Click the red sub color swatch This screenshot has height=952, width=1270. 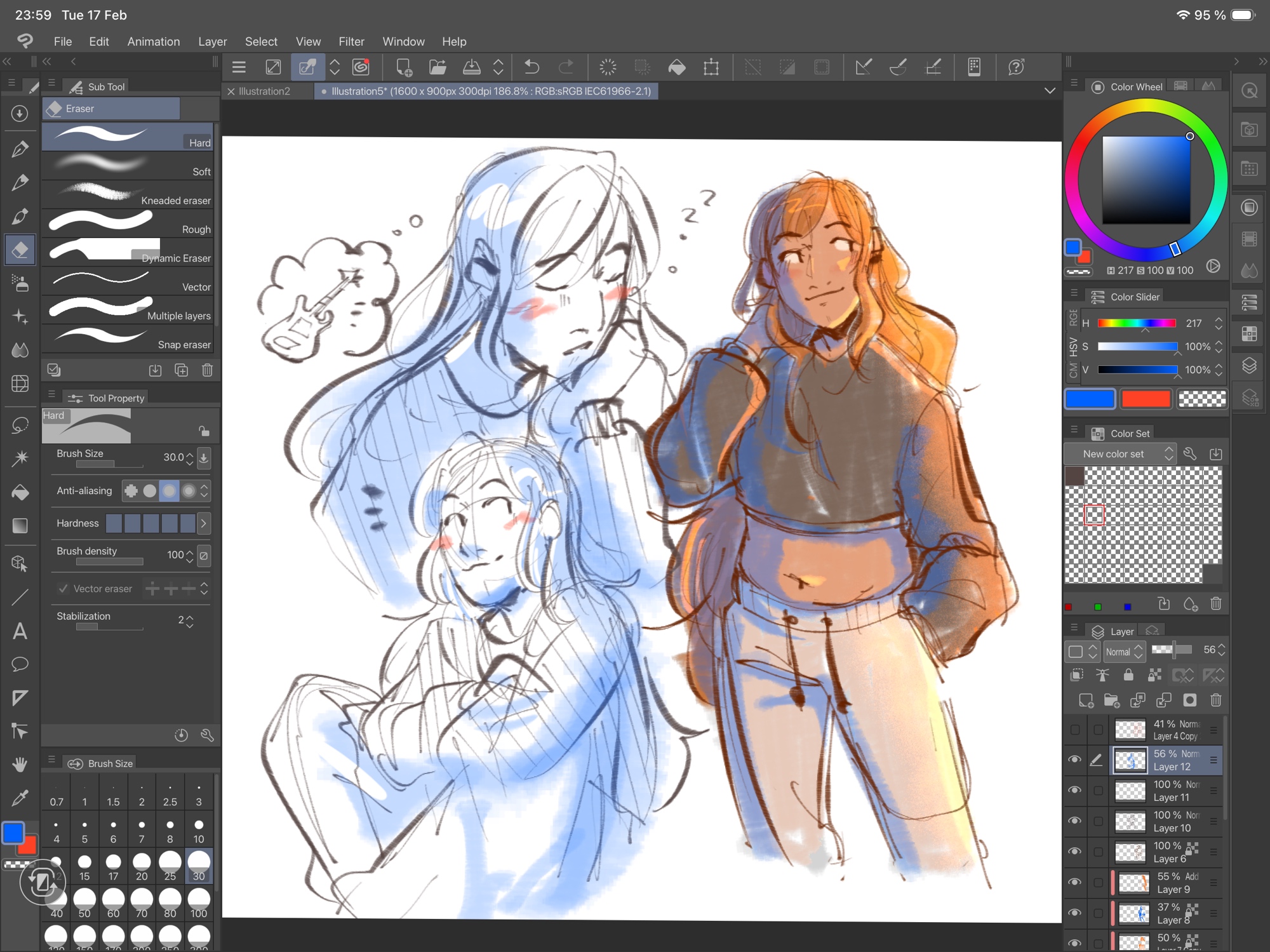pyautogui.click(x=1146, y=399)
